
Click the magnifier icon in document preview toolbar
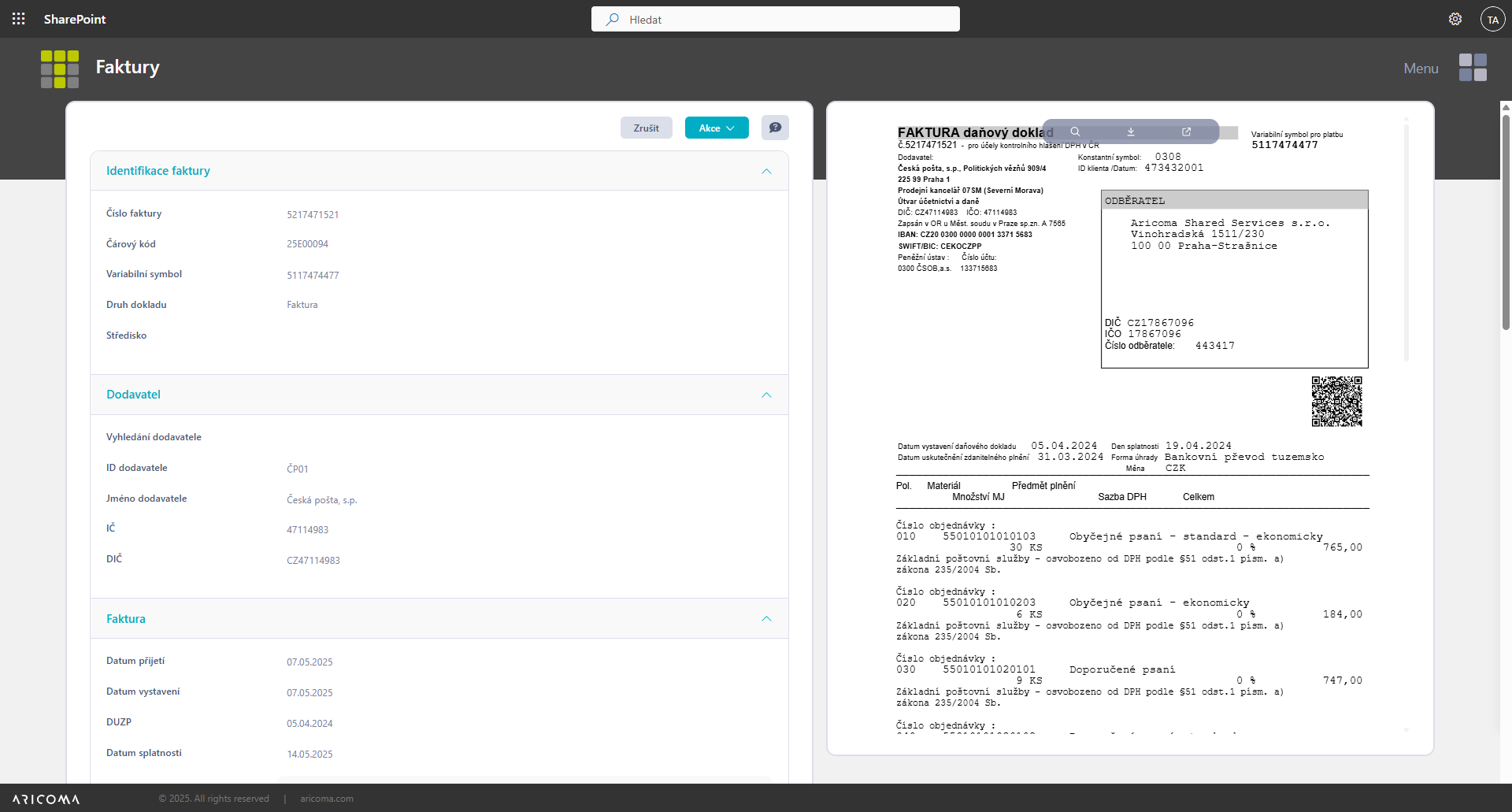(x=1075, y=132)
